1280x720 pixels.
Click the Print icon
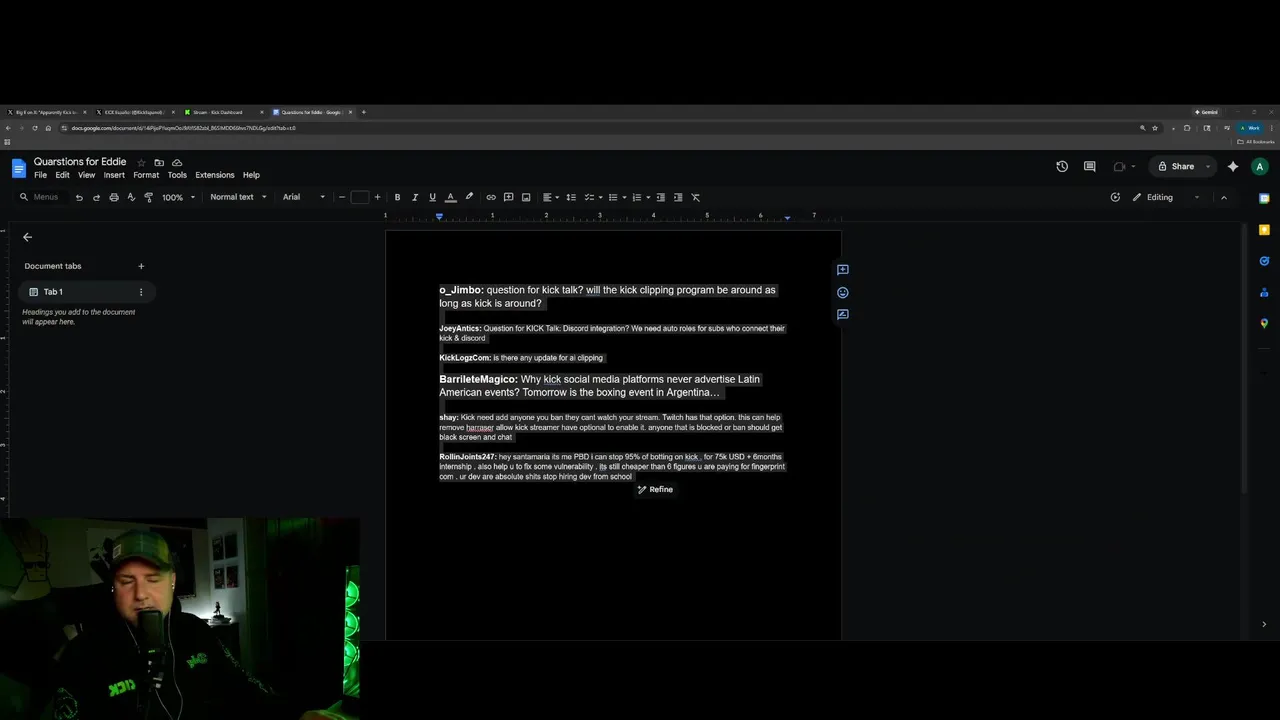[114, 197]
